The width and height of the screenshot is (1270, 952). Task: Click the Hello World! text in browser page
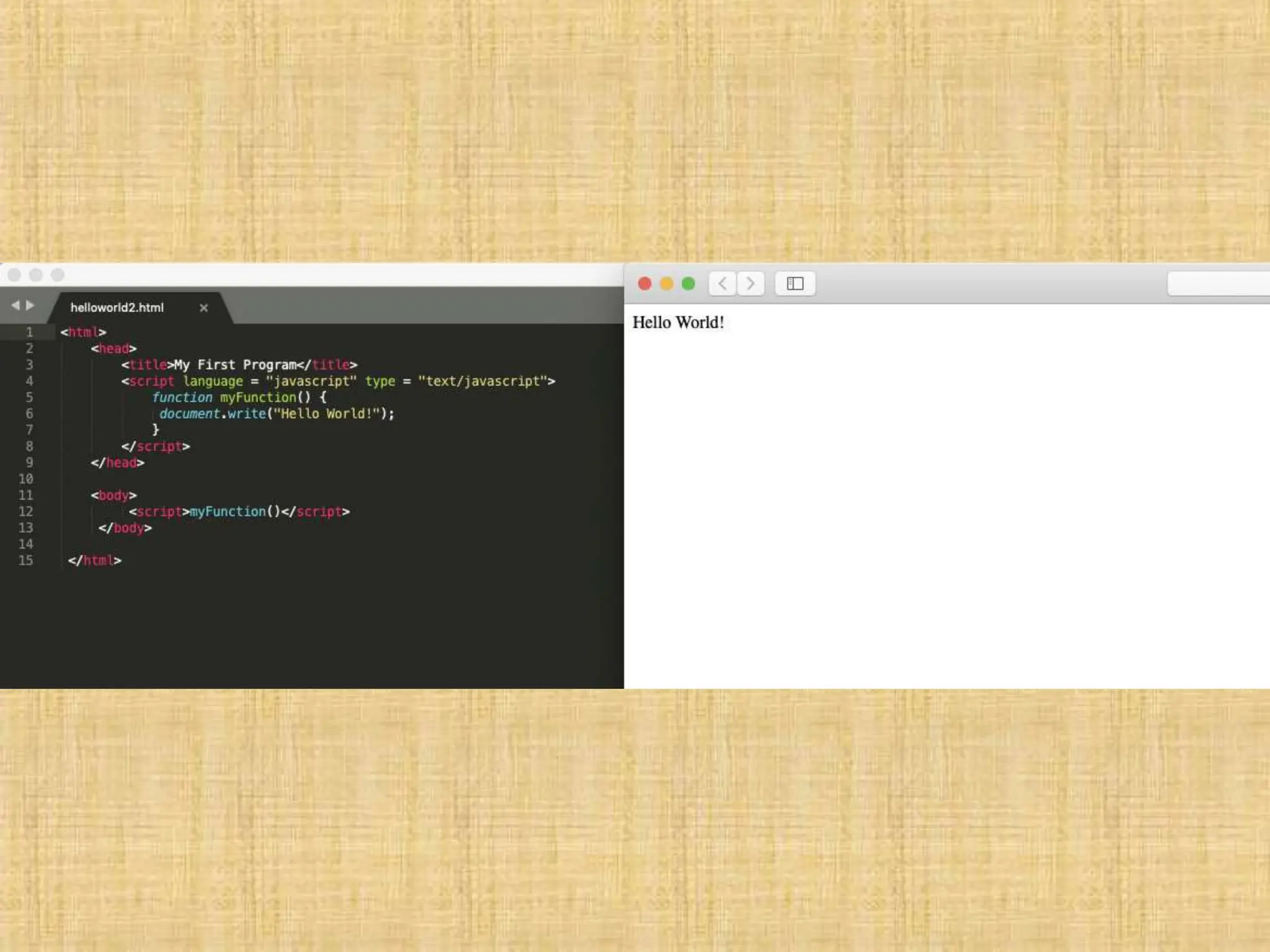678,323
